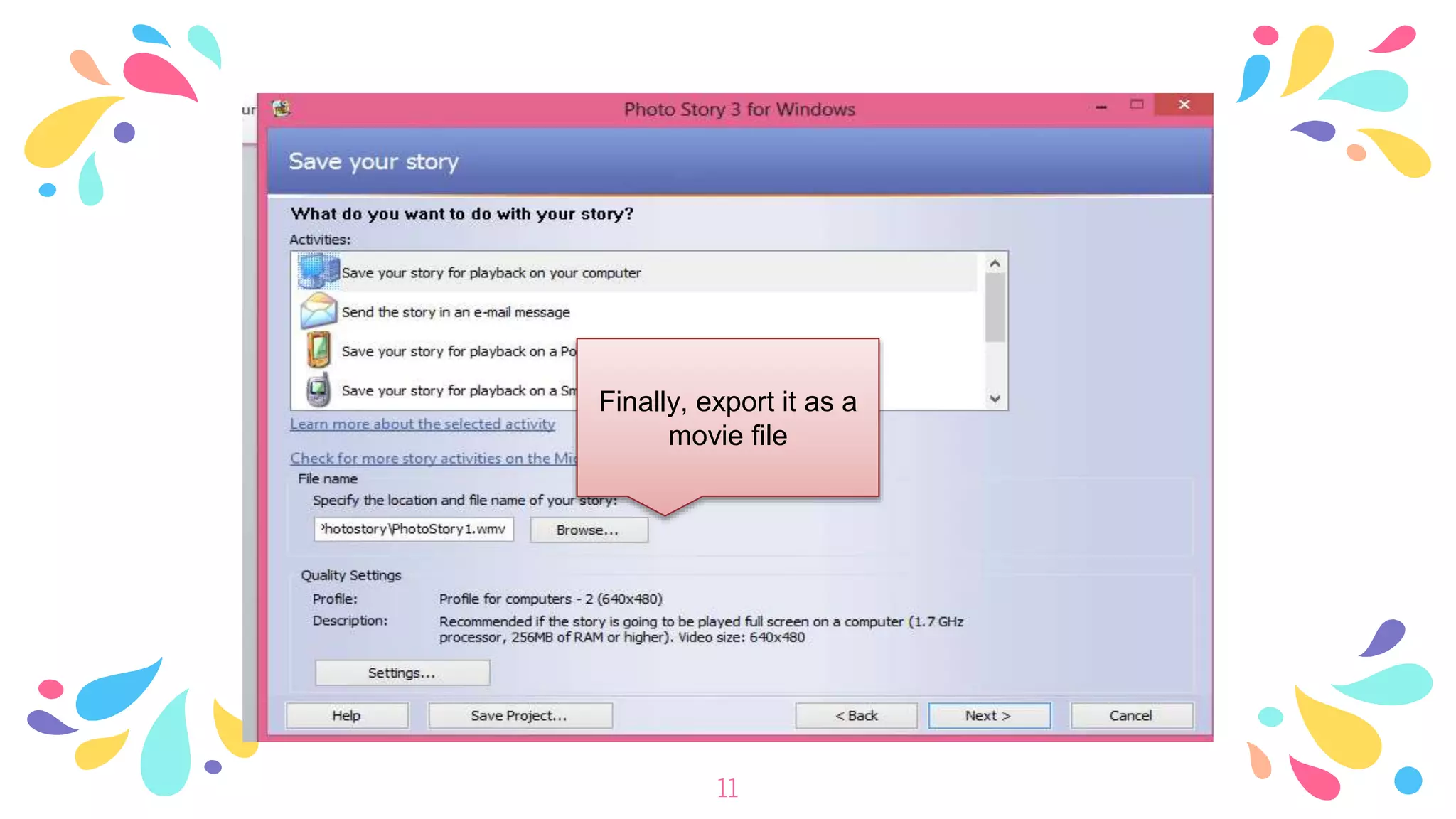Screen dimensions: 1456x819
Task: Click the Cancel button
Action: tap(1131, 715)
